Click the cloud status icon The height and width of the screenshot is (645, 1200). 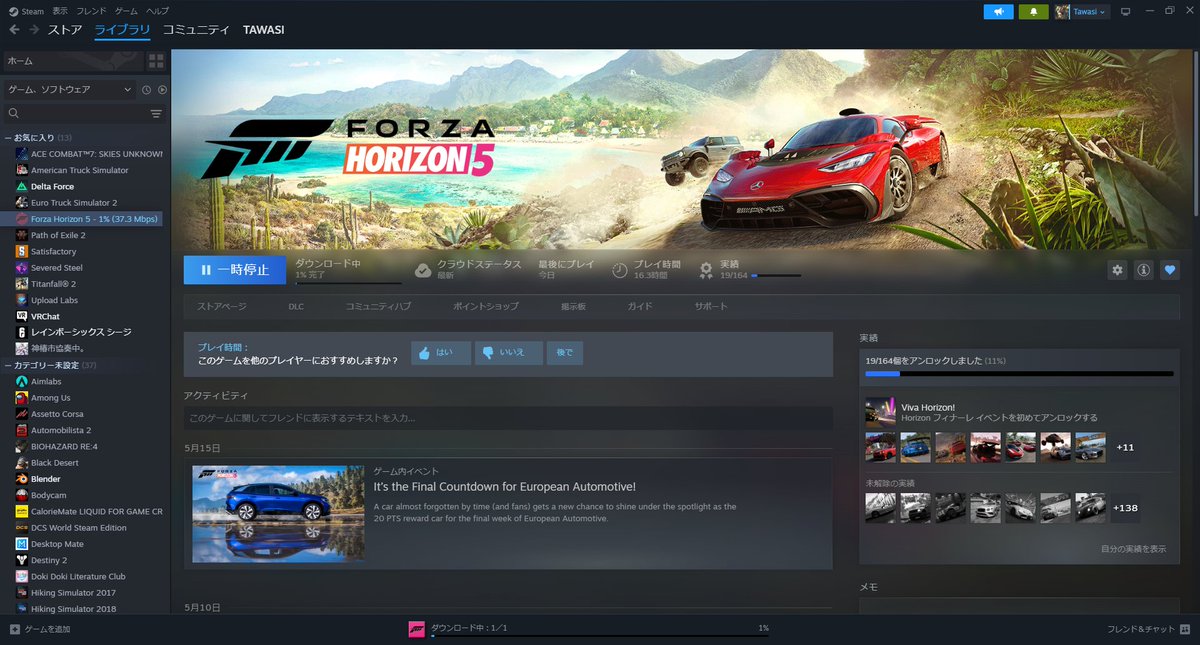[422, 270]
